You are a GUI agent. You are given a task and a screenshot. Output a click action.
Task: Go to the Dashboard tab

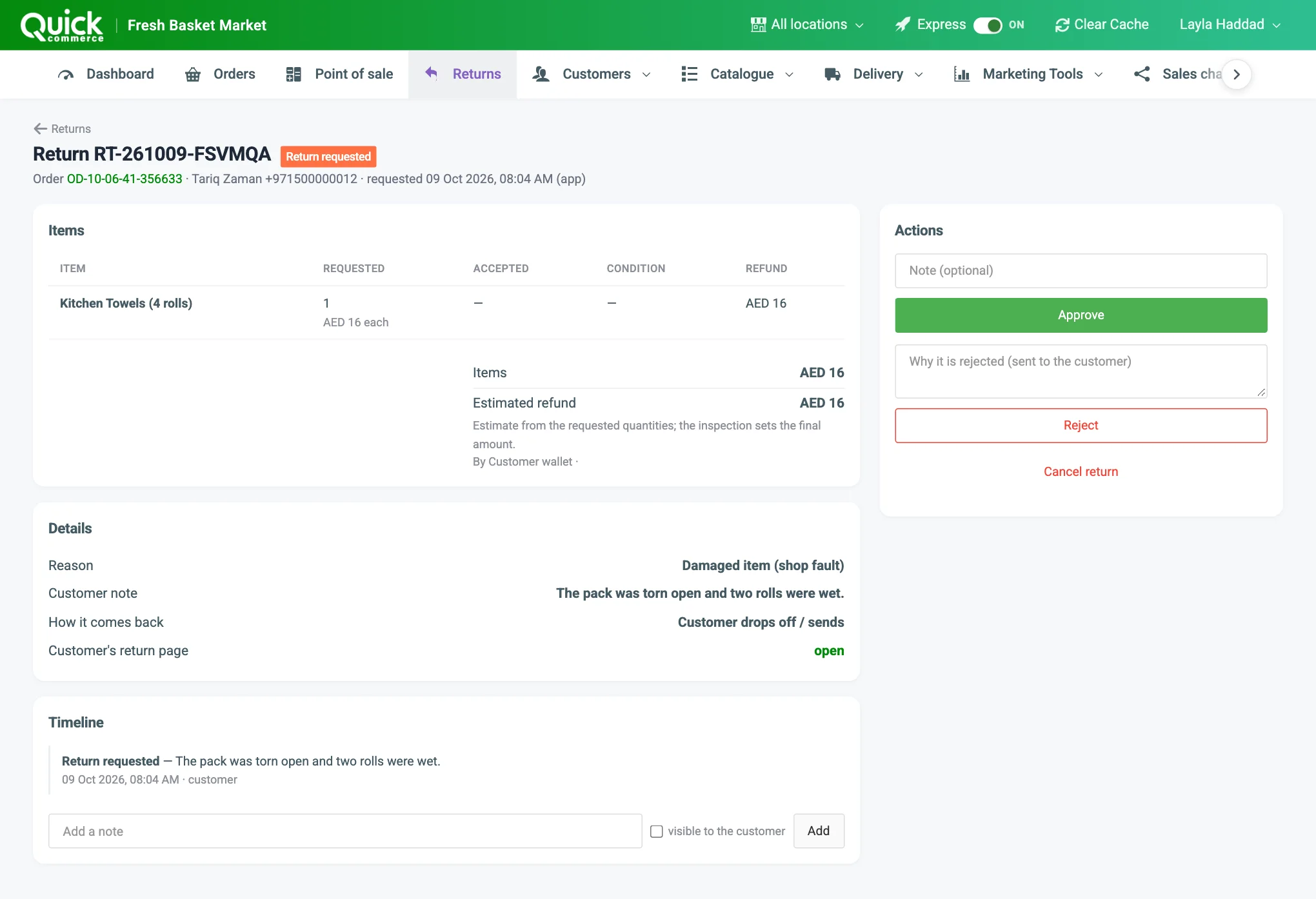[x=106, y=74]
